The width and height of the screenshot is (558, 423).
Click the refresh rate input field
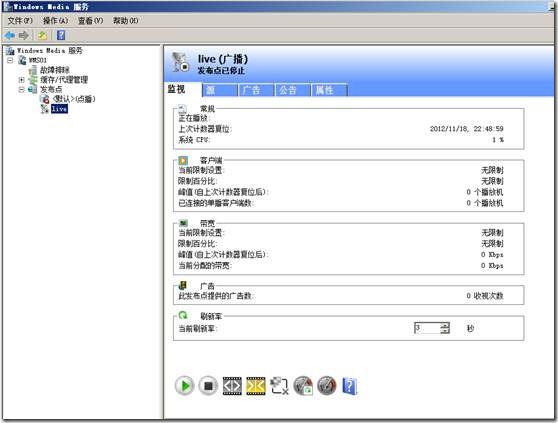pyautogui.click(x=427, y=328)
